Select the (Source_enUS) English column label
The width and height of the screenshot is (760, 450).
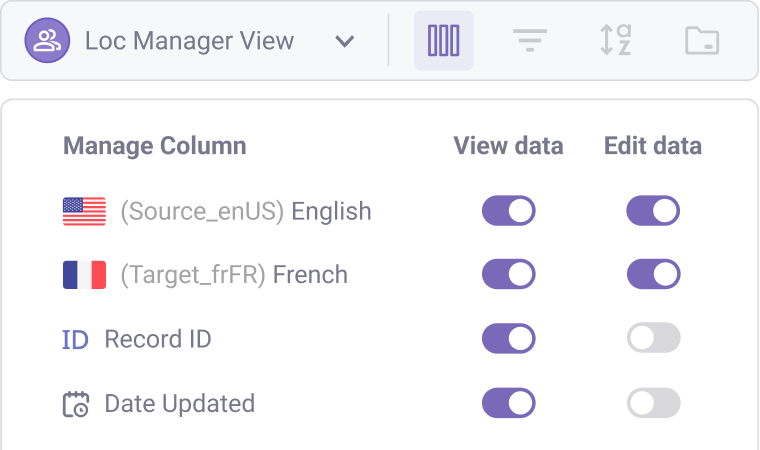[246, 211]
